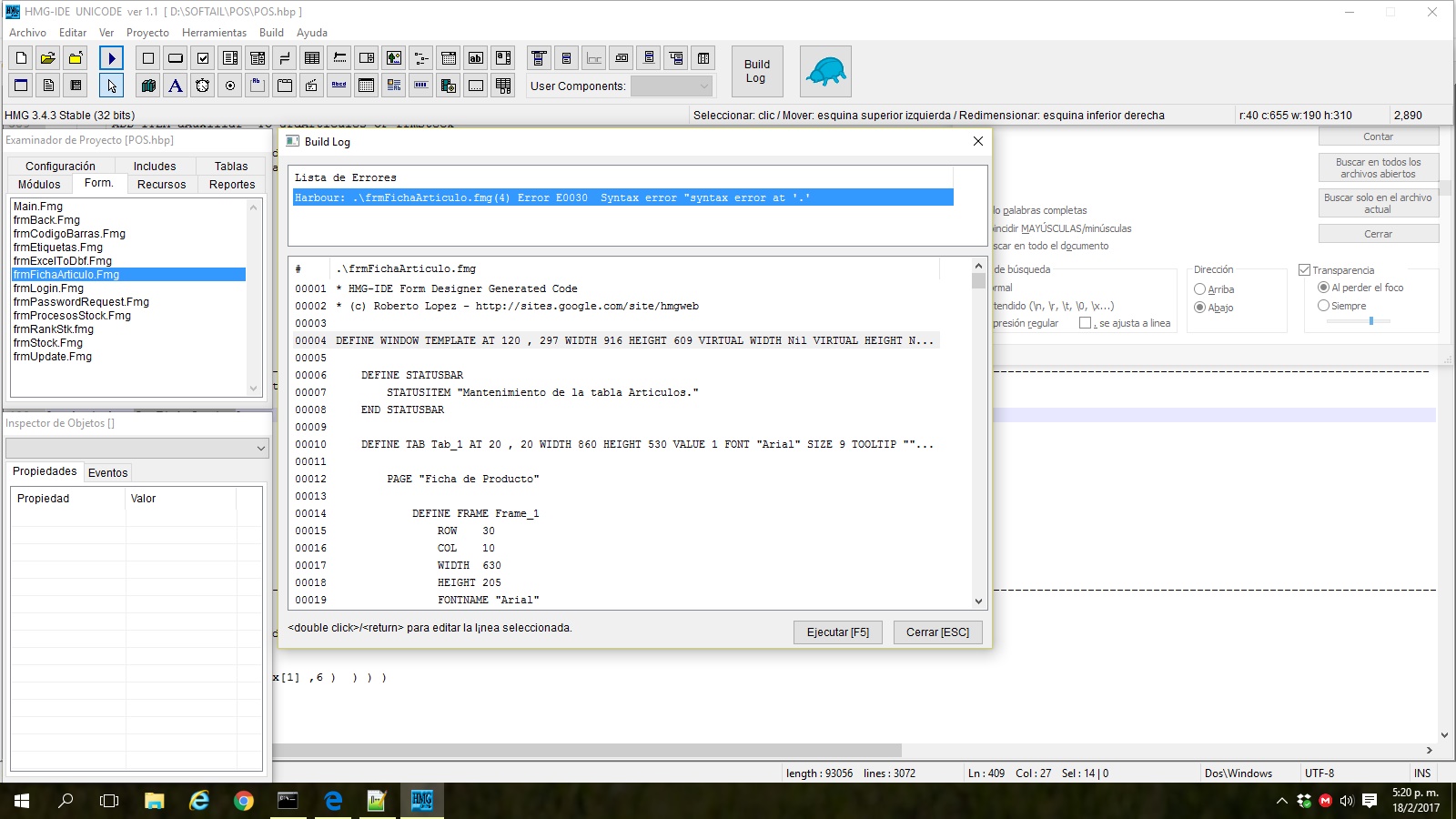The width and height of the screenshot is (1456, 819).
Task: Open the User Components dropdown
Action: [671, 86]
